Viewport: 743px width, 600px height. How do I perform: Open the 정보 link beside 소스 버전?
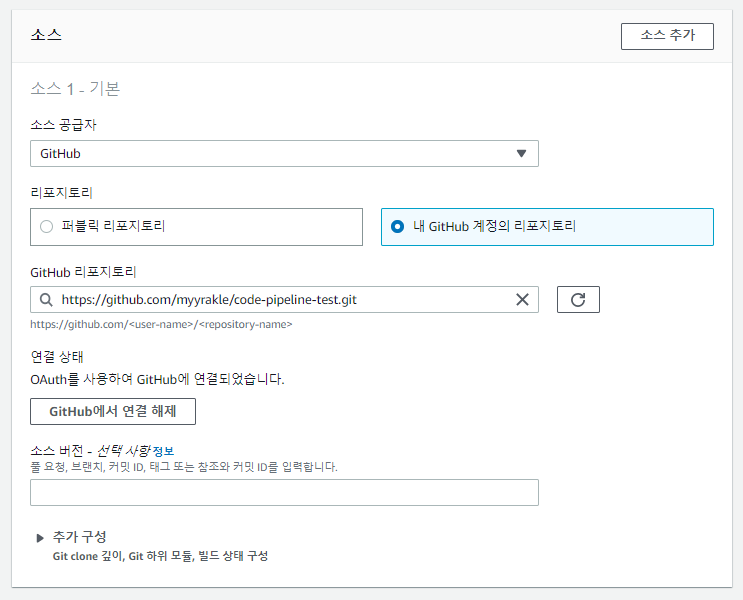click(163, 451)
